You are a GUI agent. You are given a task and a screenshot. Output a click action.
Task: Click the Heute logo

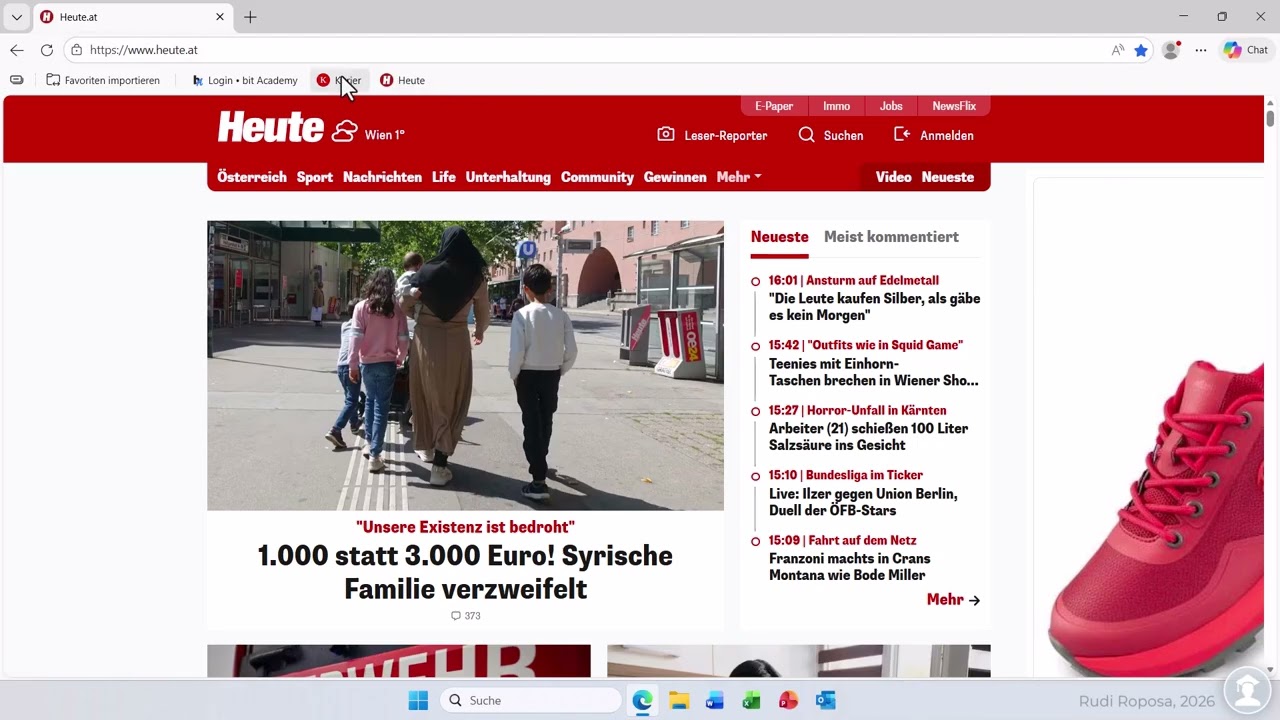[271, 127]
